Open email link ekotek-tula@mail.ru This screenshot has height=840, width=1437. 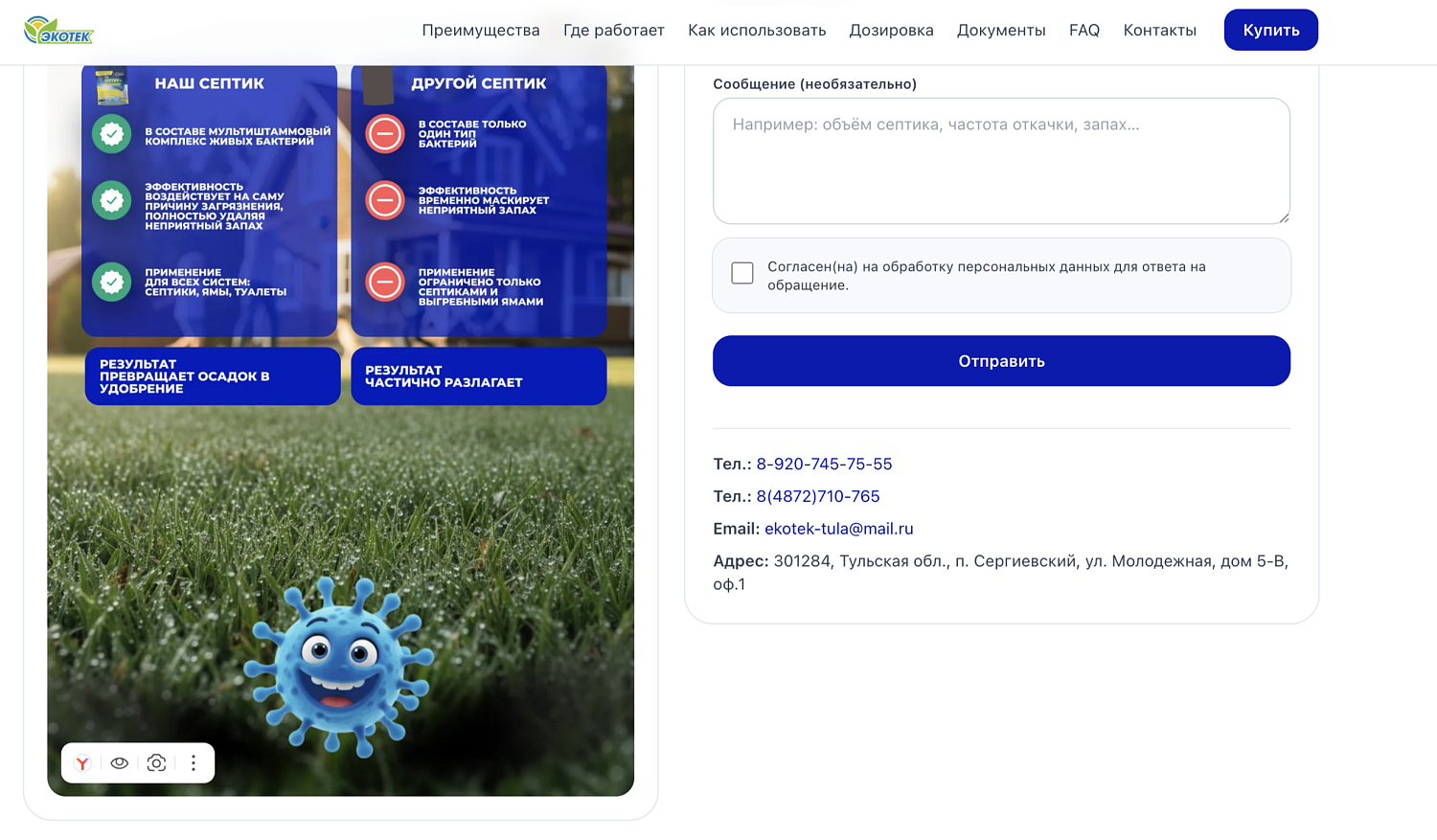coord(838,528)
